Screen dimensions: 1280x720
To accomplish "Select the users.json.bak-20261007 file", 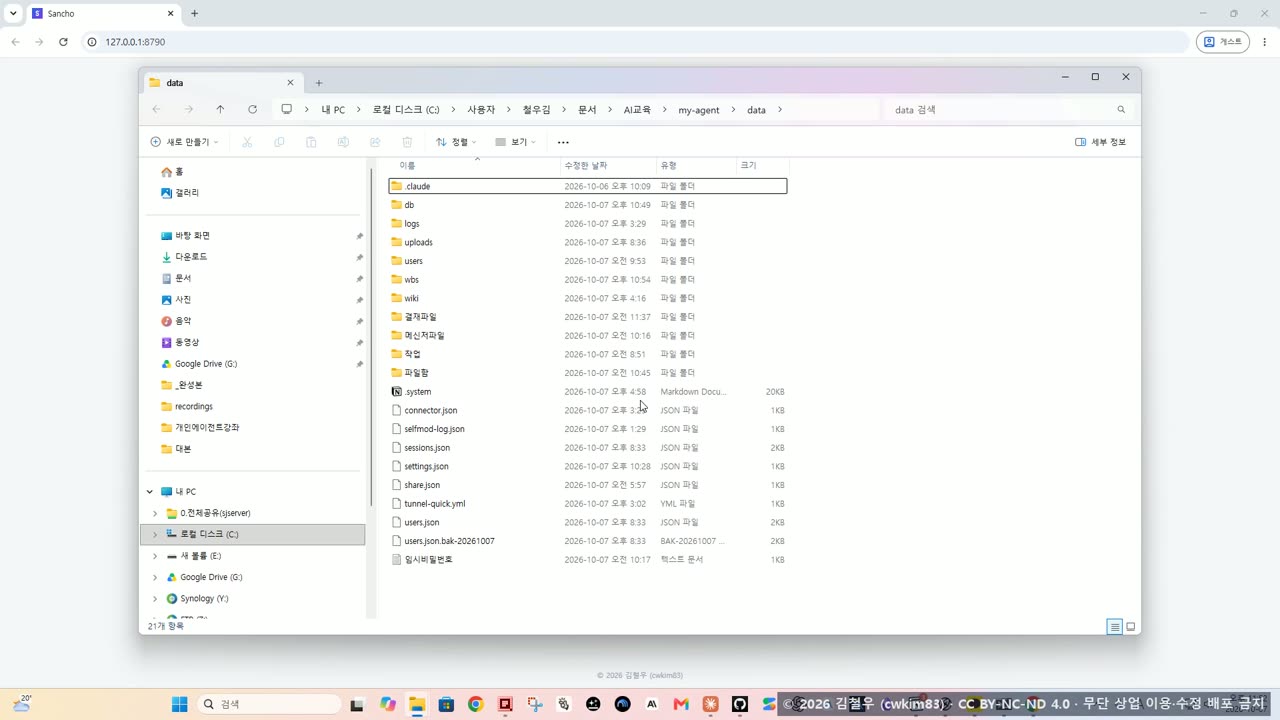I will (588, 541).
